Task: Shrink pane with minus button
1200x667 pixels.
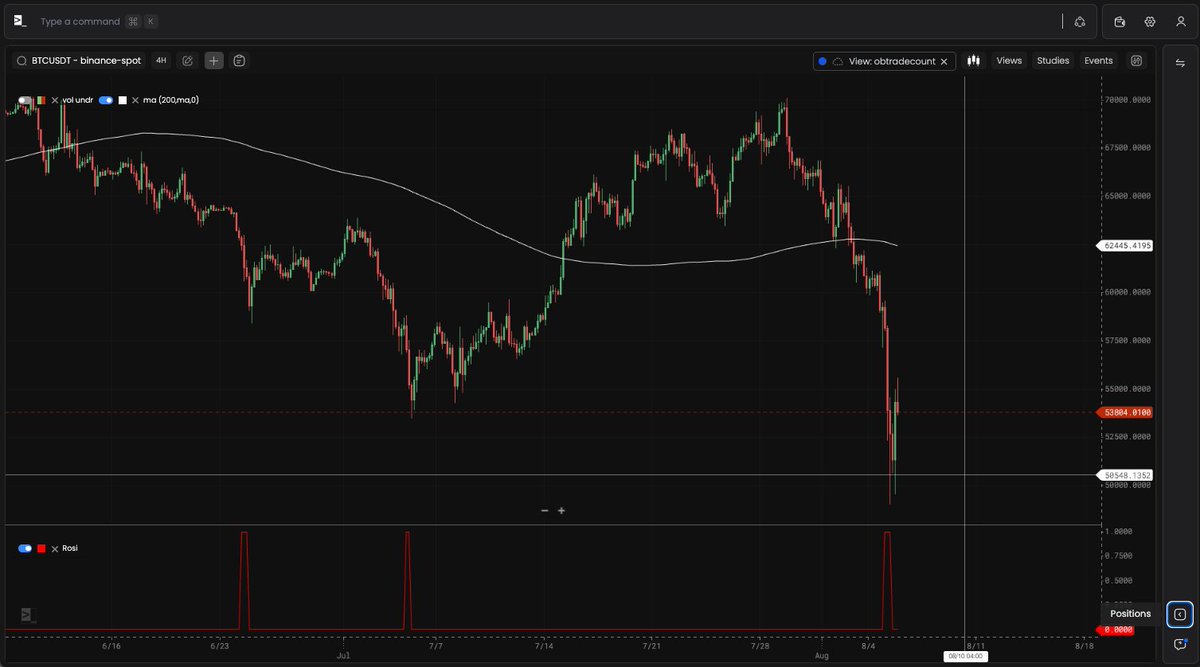Action: pyautogui.click(x=545, y=511)
